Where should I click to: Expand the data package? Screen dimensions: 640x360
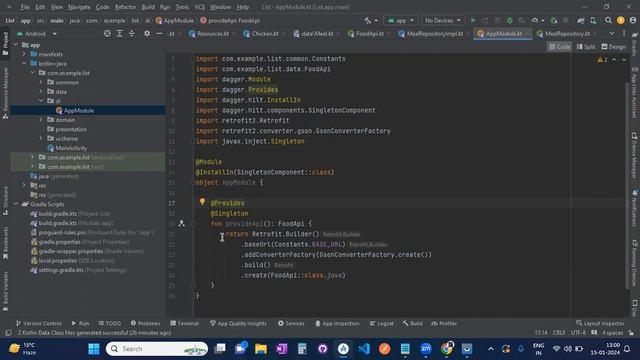pos(41,92)
